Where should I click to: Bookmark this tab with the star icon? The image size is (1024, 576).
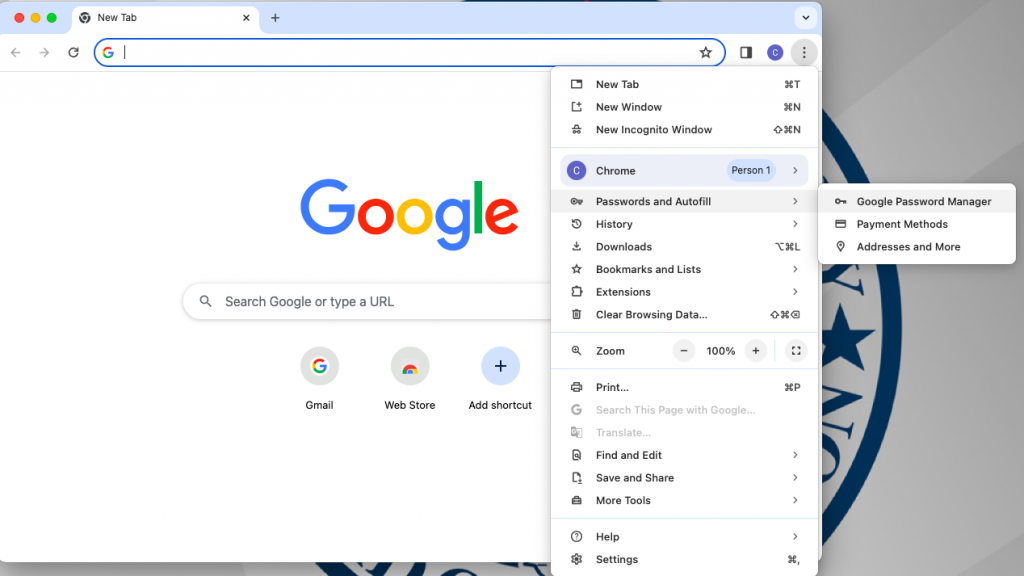pos(705,52)
